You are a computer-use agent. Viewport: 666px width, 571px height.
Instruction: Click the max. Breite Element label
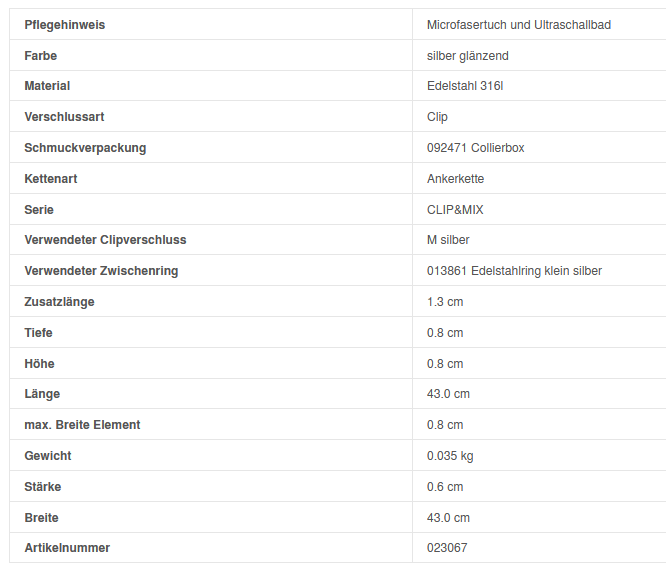point(82,425)
